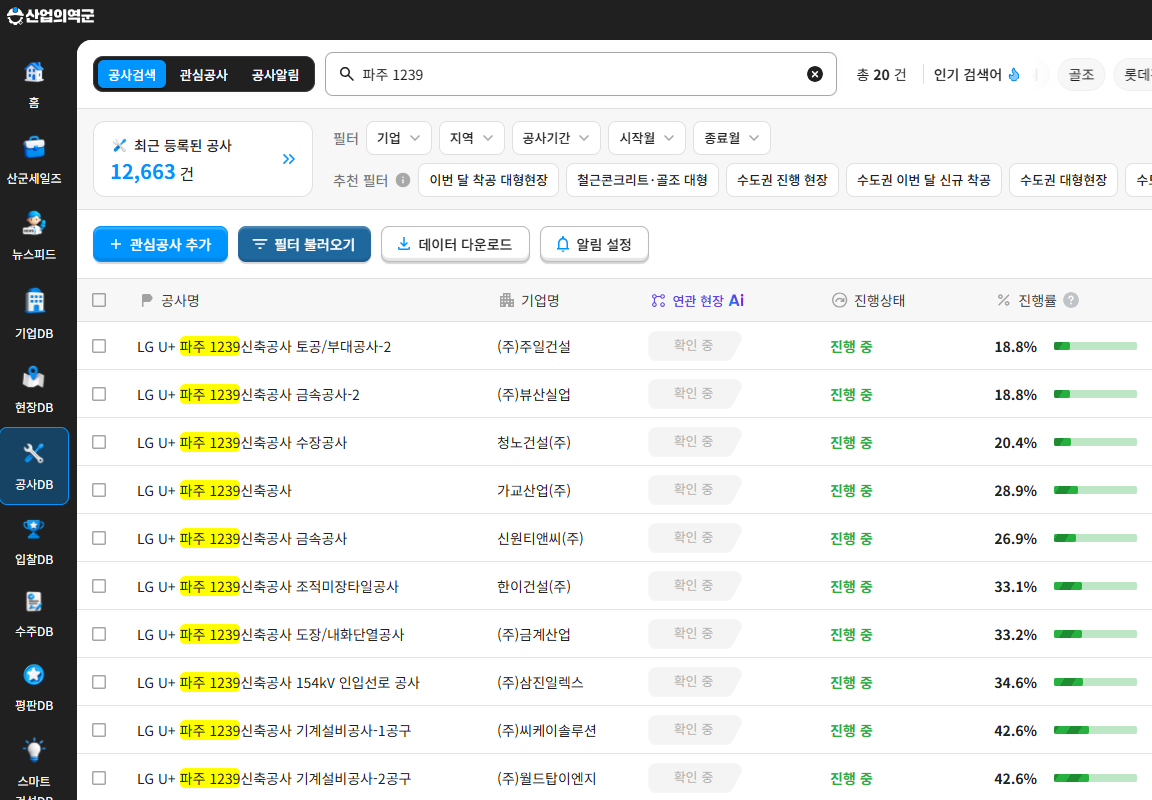Select the 골조 popular keyword chip
Viewport: 1152px width, 800px height.
(x=1081, y=74)
